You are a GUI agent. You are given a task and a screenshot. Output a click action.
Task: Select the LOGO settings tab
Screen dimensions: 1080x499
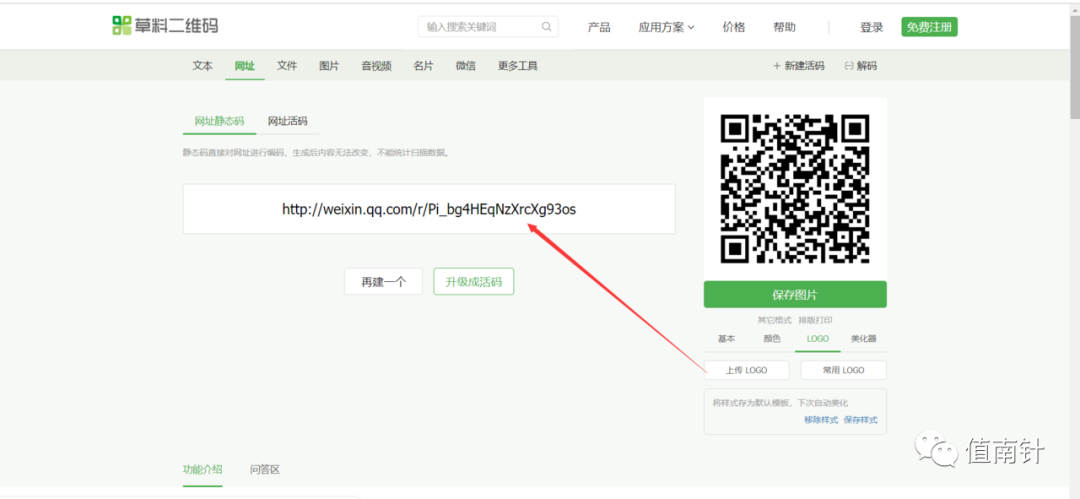[818, 339]
